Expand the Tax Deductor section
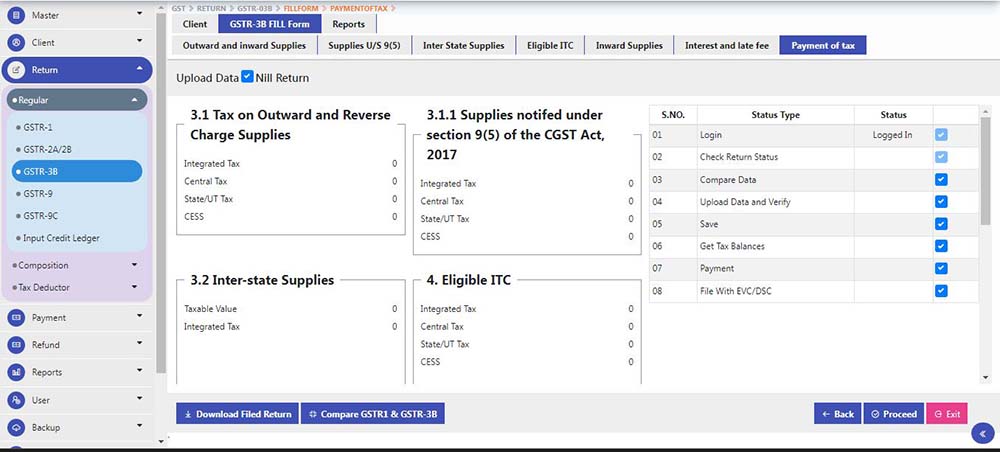 click(x=133, y=287)
